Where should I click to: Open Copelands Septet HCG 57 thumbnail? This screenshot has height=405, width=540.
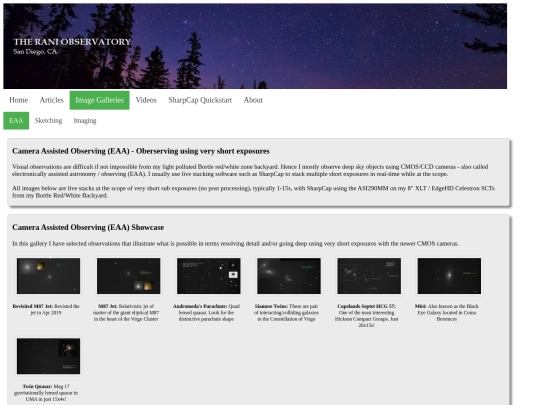(369, 276)
